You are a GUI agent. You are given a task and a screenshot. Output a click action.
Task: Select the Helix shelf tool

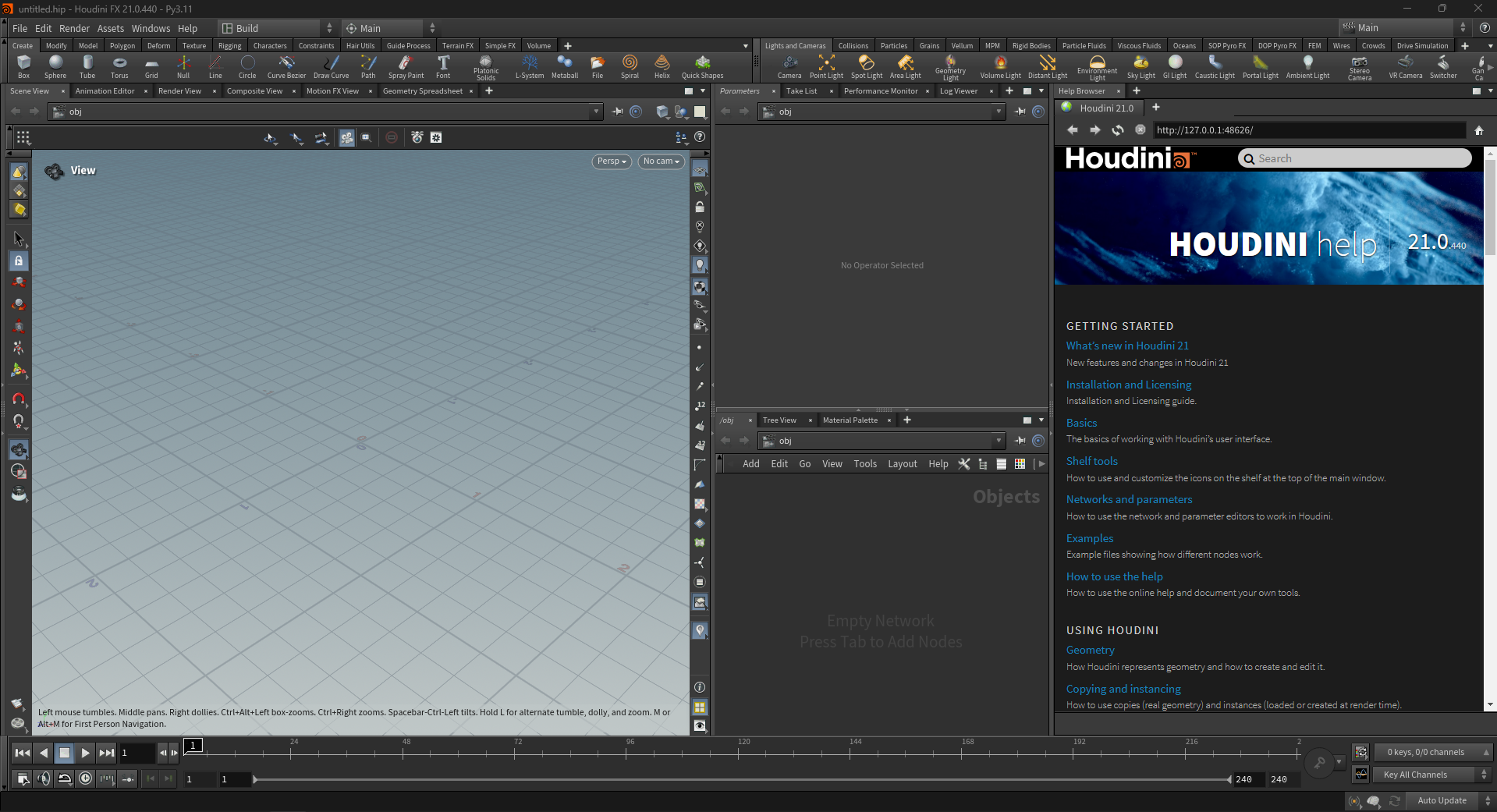click(662, 66)
